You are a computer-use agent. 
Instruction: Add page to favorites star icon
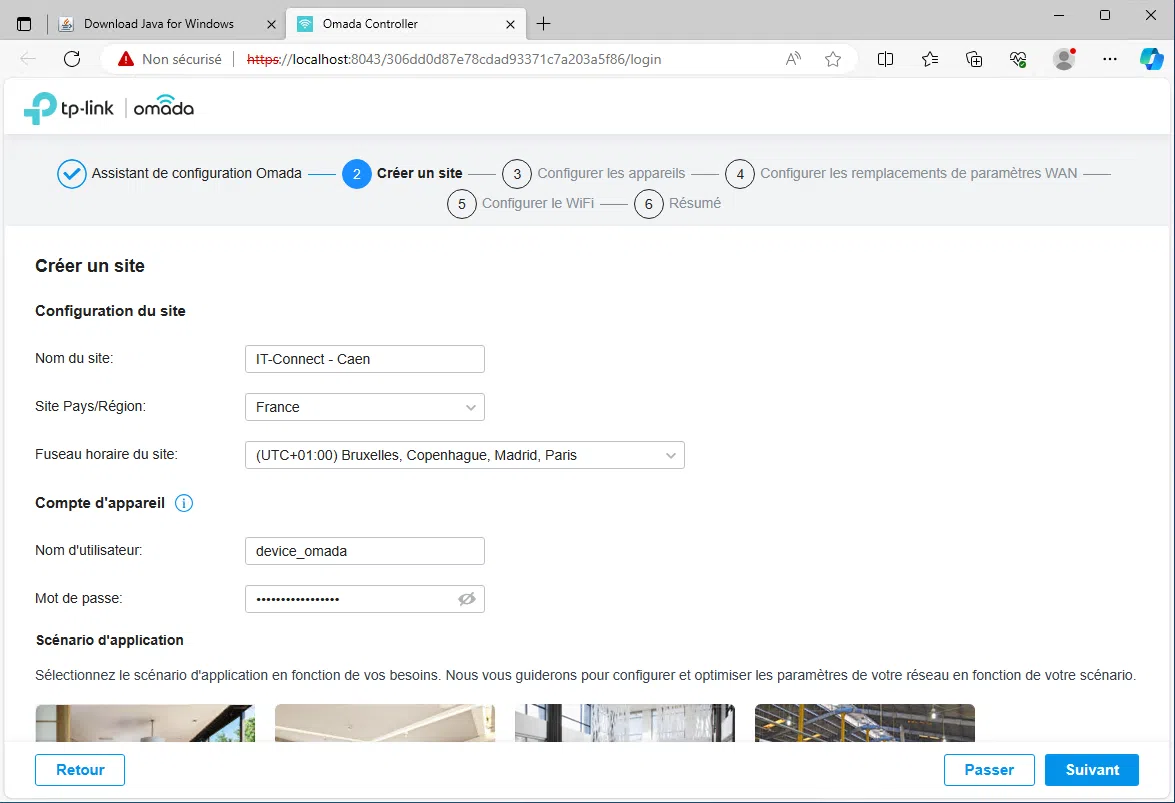[x=833, y=59]
